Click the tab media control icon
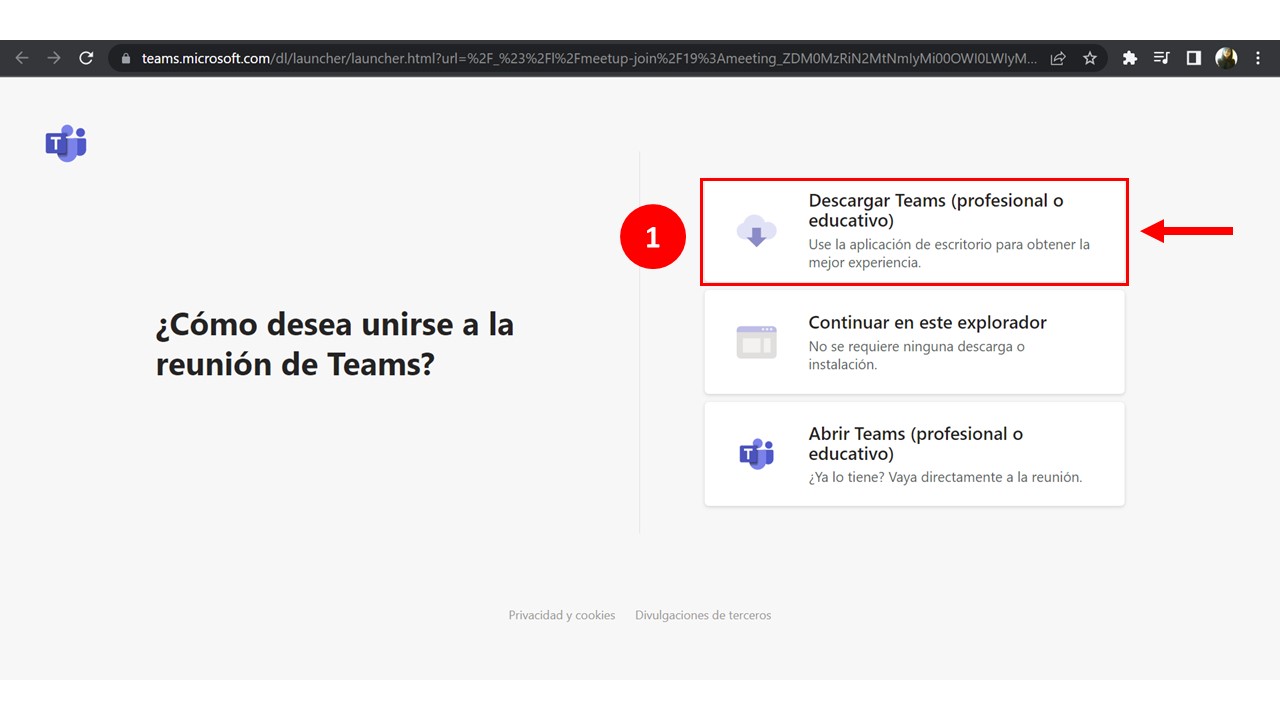The image size is (1280, 720). click(x=1161, y=57)
